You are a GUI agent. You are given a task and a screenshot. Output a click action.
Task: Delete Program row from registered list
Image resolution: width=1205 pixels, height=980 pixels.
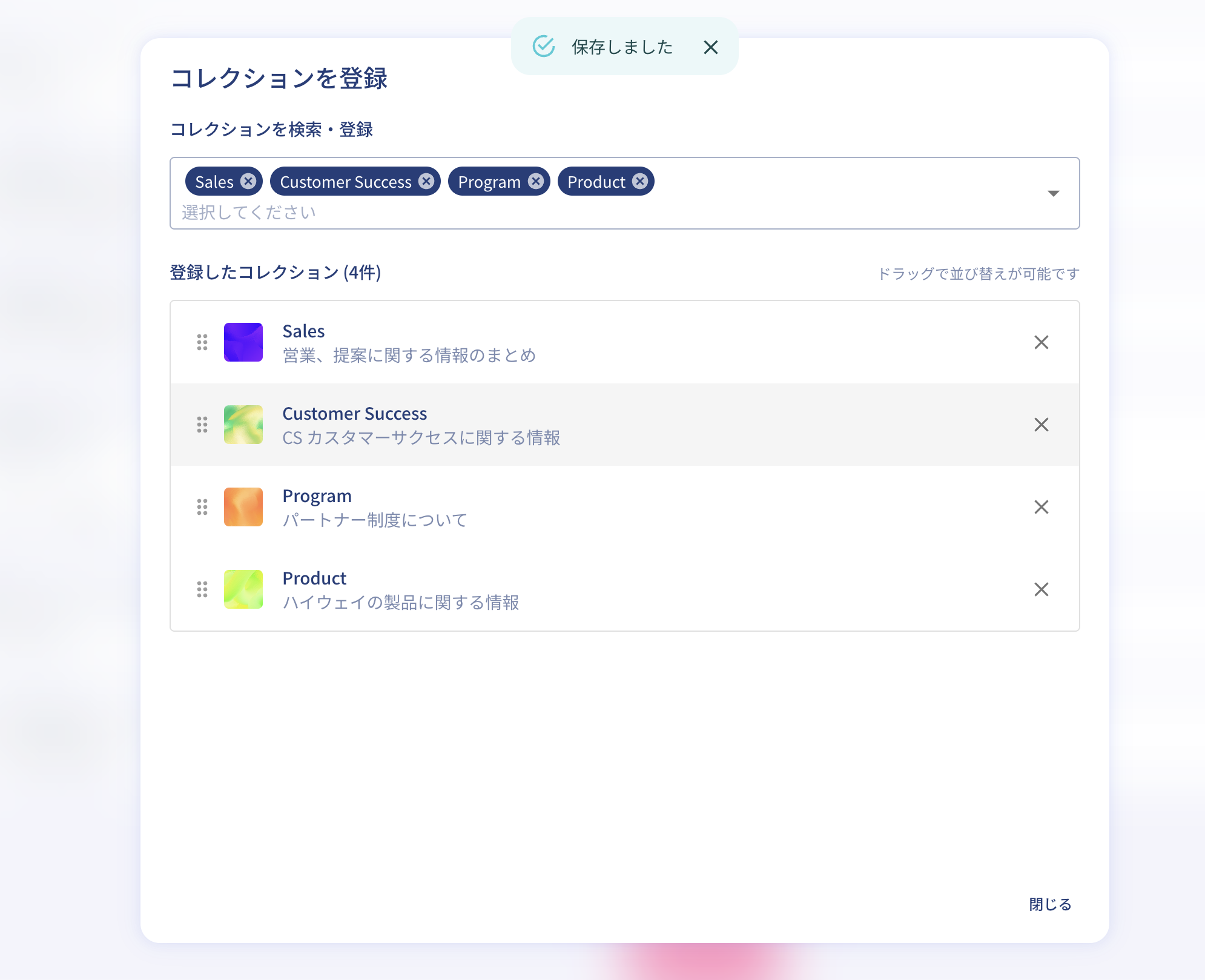click(x=1041, y=507)
